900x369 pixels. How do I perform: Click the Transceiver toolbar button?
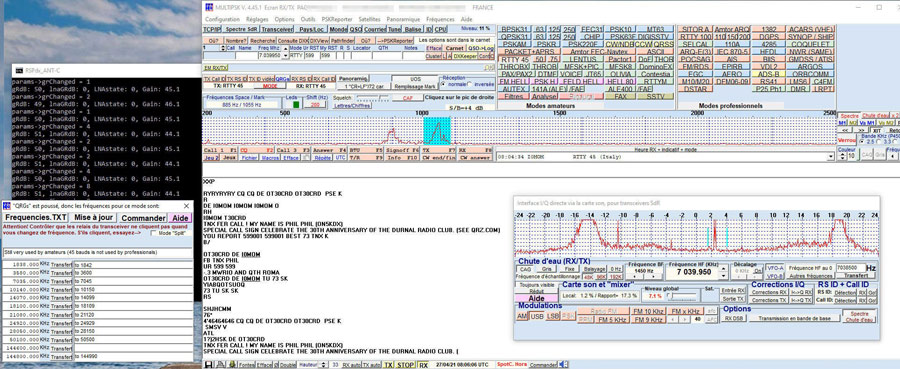pyautogui.click(x=278, y=29)
